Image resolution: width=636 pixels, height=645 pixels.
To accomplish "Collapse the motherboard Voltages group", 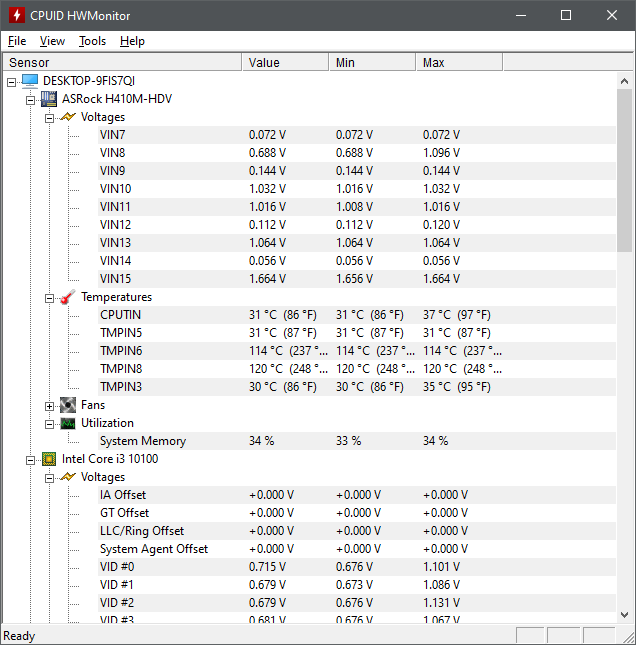I will 49,118.
